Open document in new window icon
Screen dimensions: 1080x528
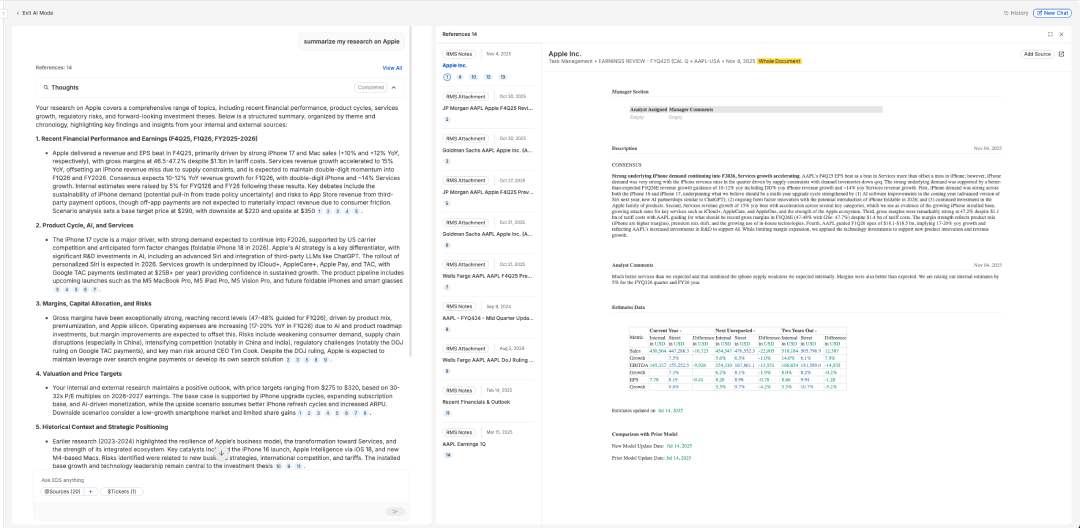pos(1061,54)
